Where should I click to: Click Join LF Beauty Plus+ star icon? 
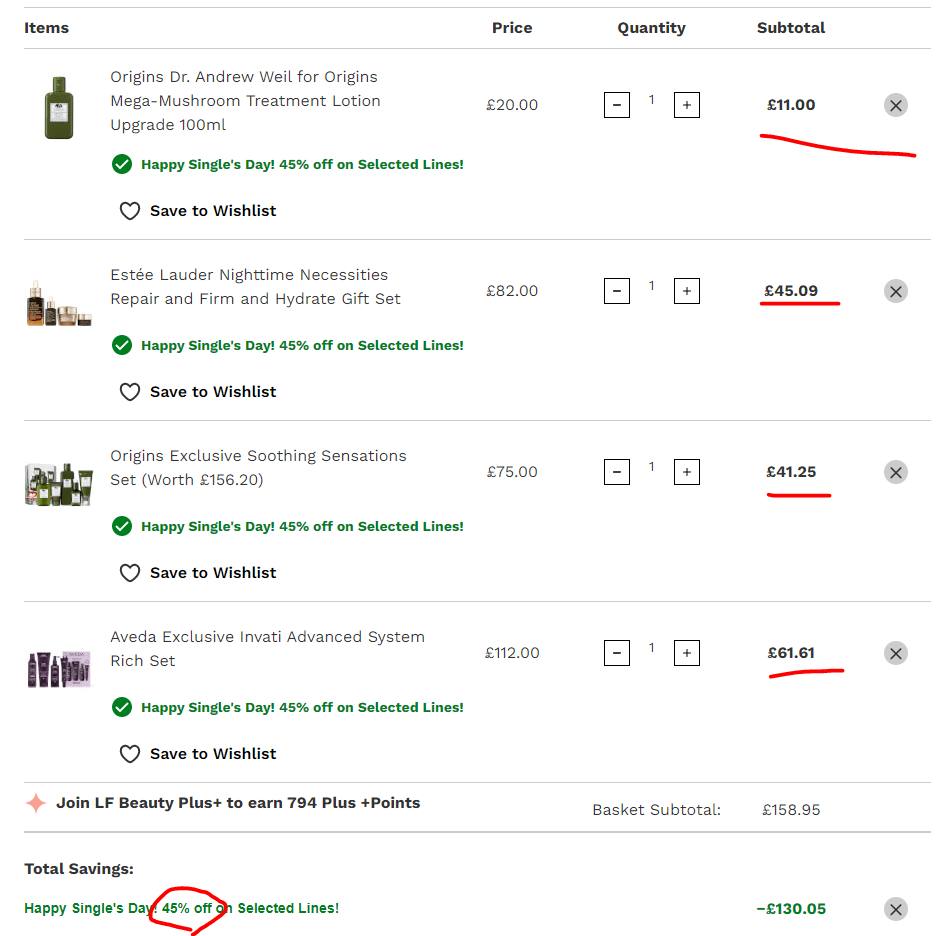coord(36,803)
